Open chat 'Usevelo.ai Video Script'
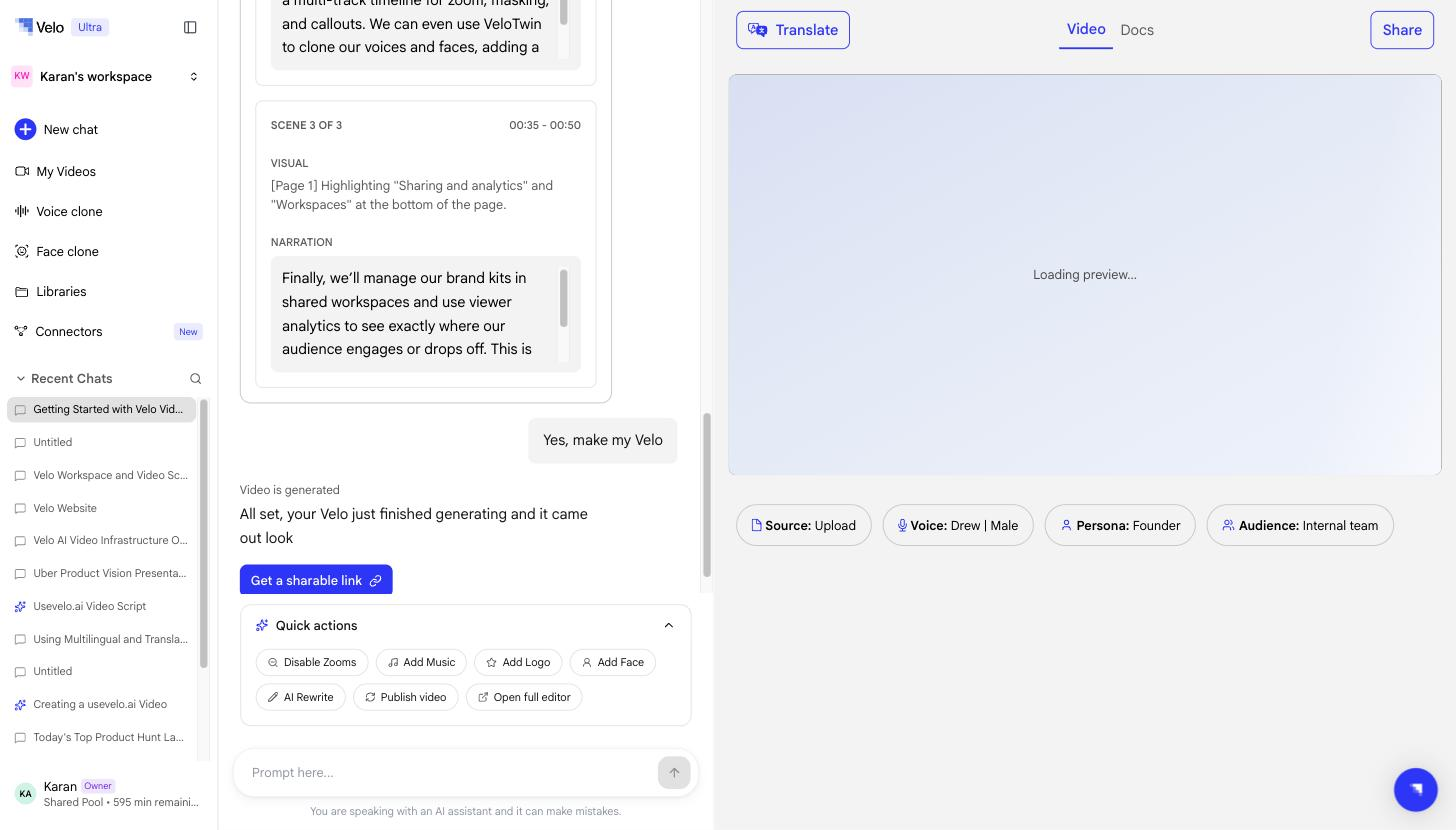Screen dimensions: 1456x830 [x=101, y=606]
